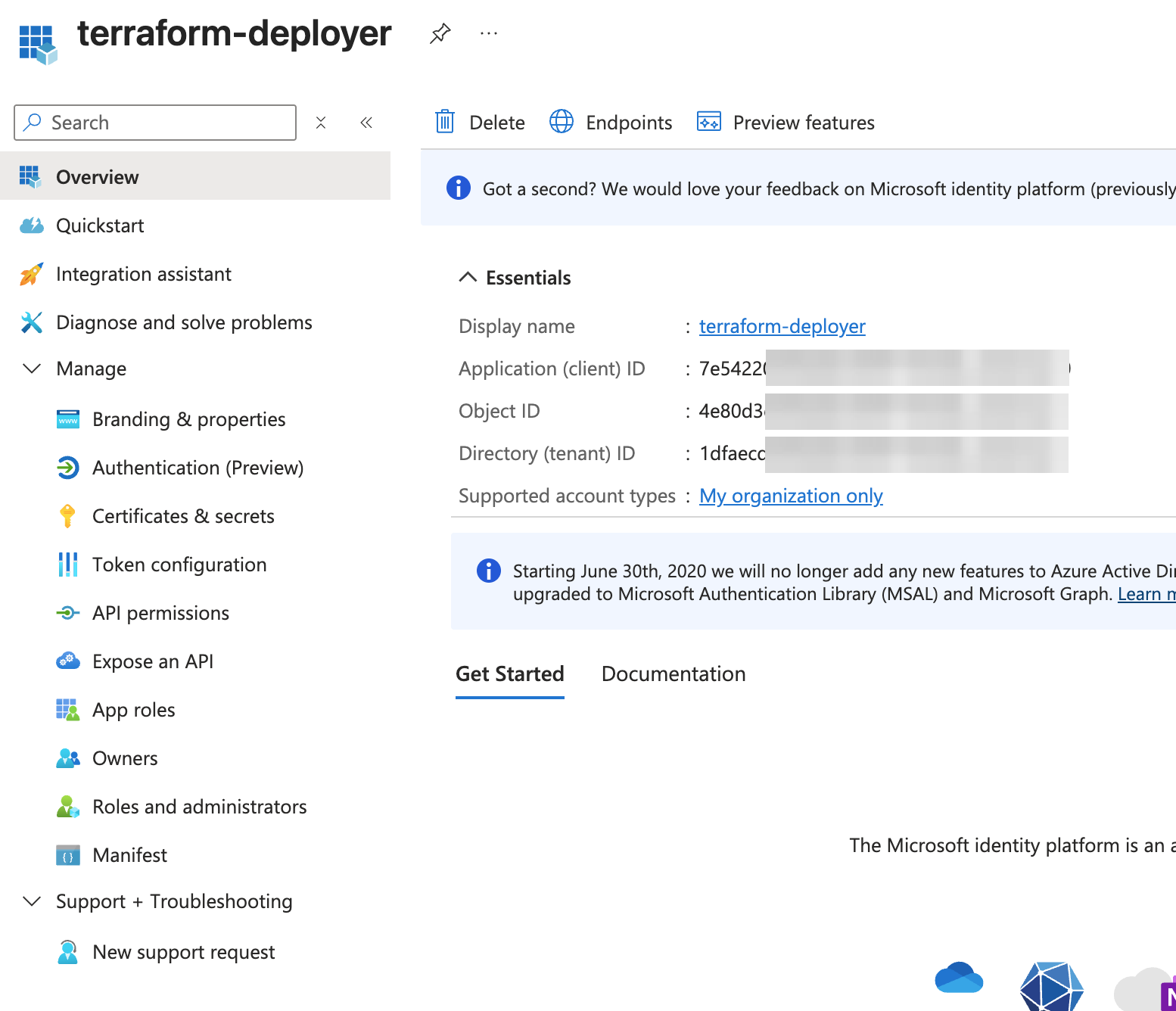Open Certificates & secrets key icon
The width and height of the screenshot is (1176, 1011).
67,516
